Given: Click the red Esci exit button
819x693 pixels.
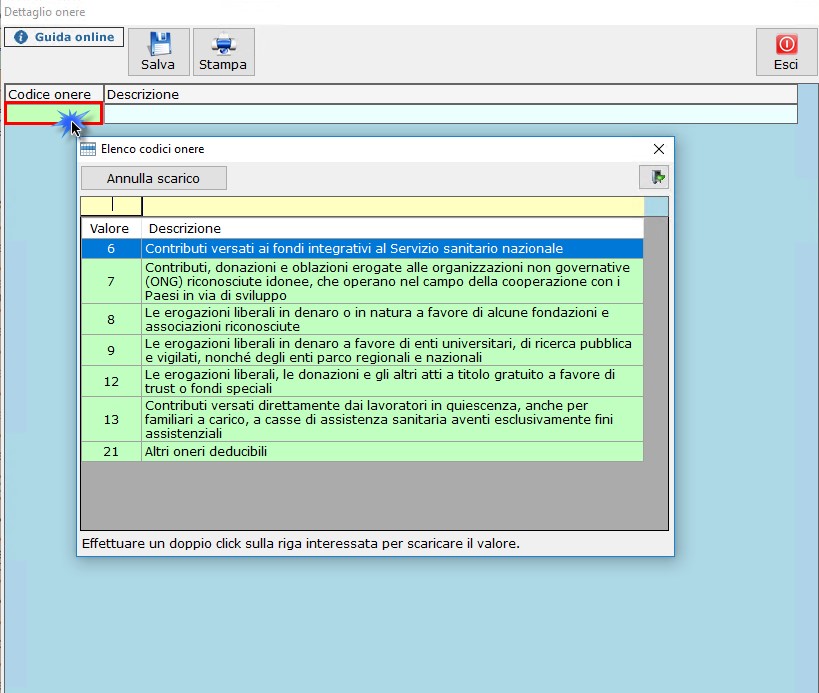Looking at the screenshot, I should [x=786, y=52].
